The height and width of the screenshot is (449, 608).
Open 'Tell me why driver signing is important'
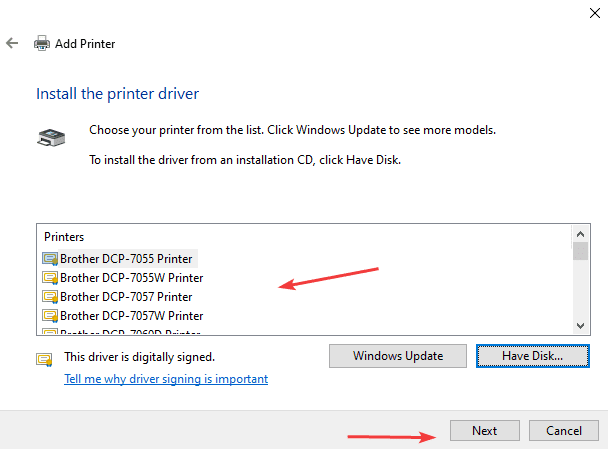[x=166, y=379]
